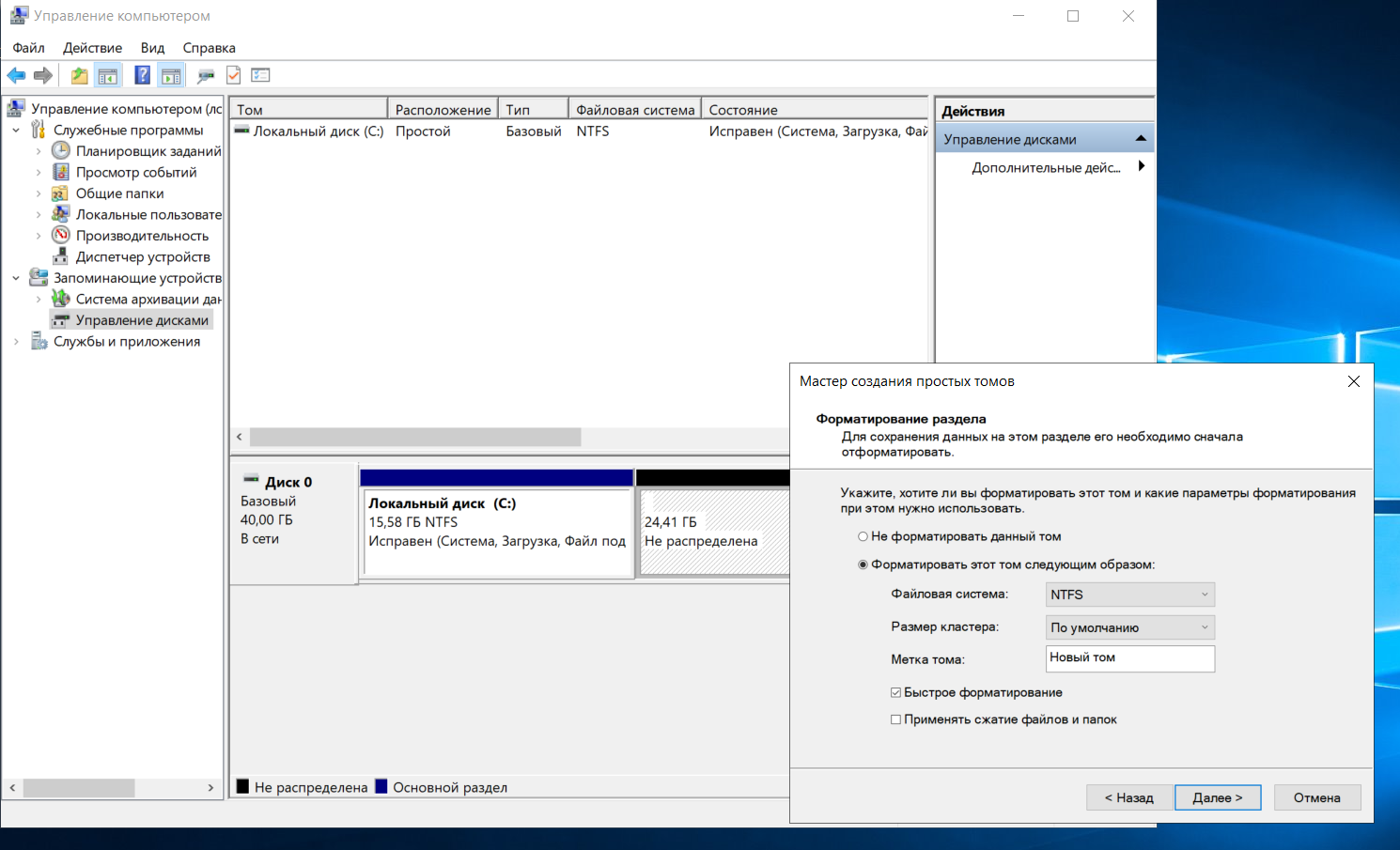Collapse the Запоминающие устройства node arrow
This screenshot has width=1400, height=850.
pos(16,278)
